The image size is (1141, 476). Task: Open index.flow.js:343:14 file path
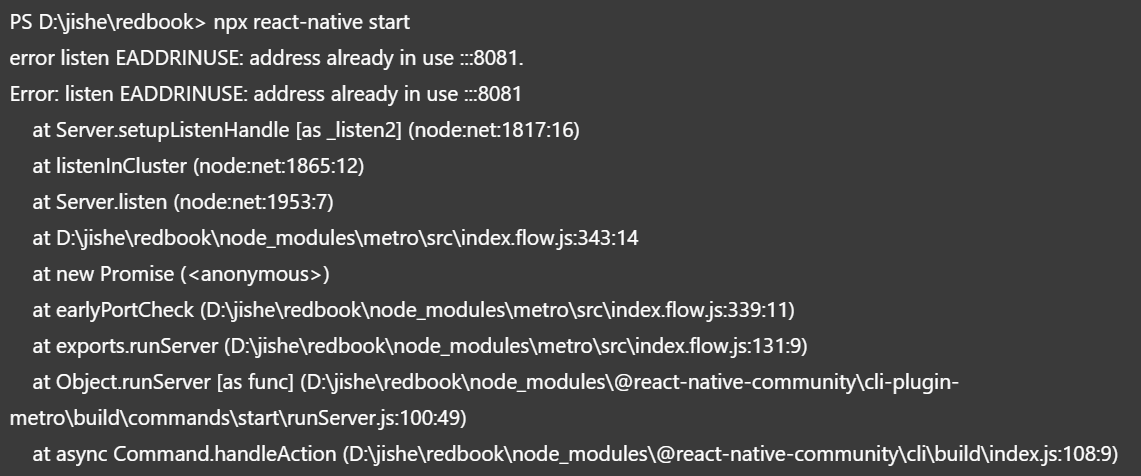347,238
